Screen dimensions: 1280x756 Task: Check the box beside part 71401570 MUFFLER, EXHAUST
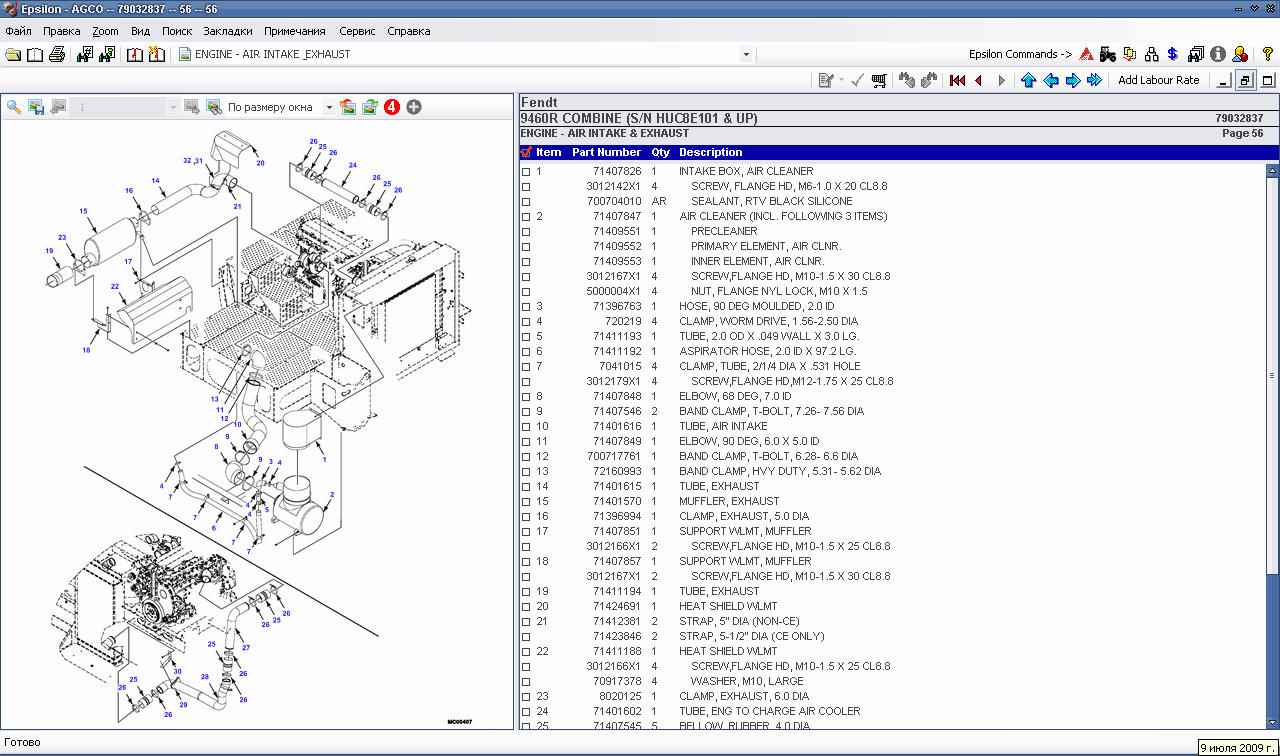[x=525, y=501]
